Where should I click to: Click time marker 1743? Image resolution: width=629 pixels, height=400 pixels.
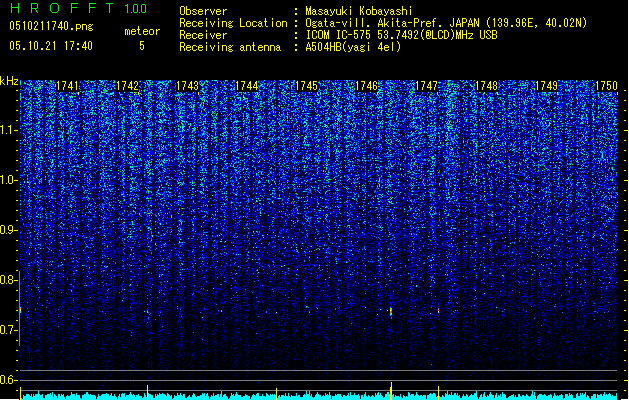(187, 86)
